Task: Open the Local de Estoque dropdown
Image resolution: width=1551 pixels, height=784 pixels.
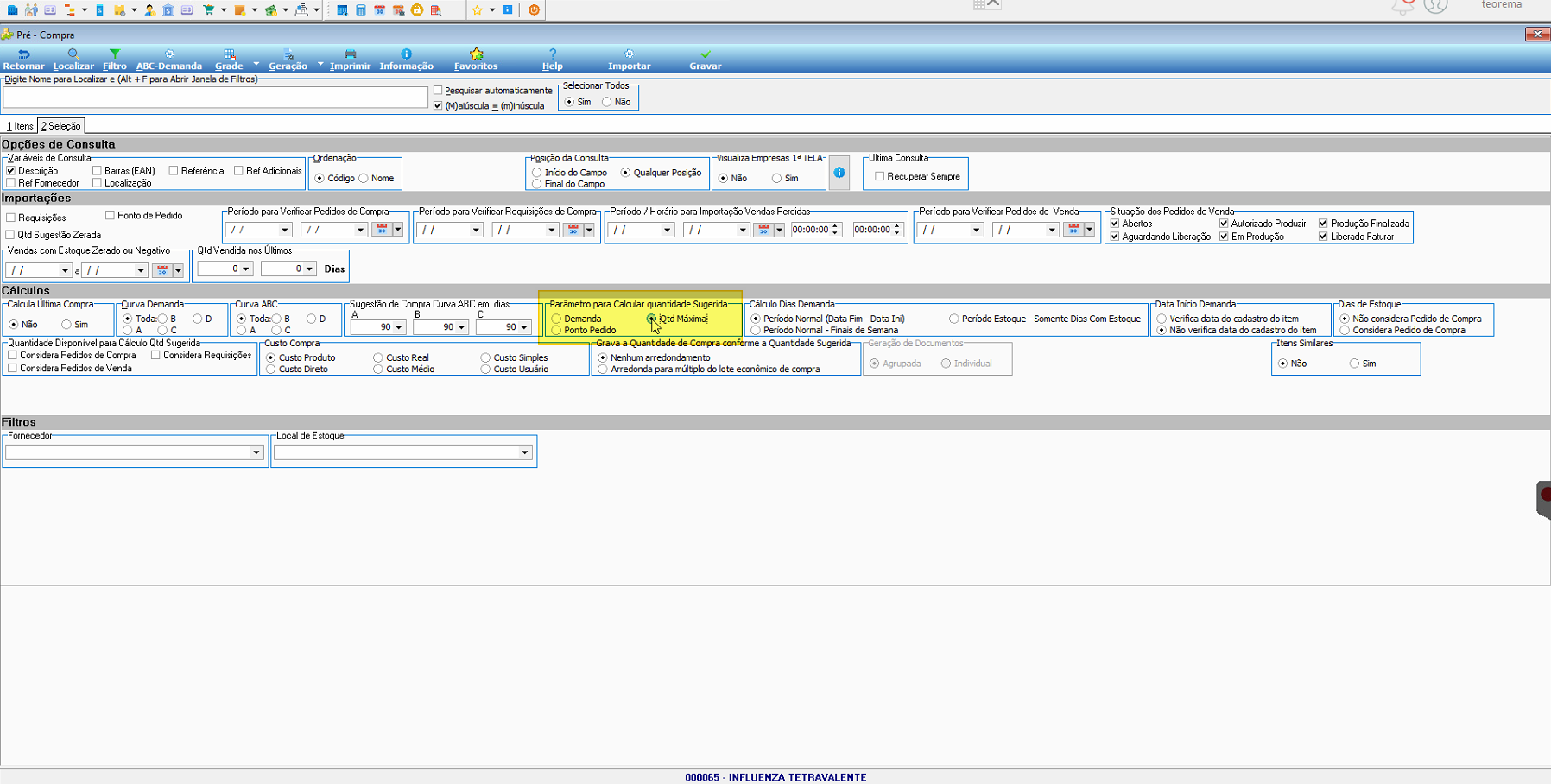Action: (524, 452)
